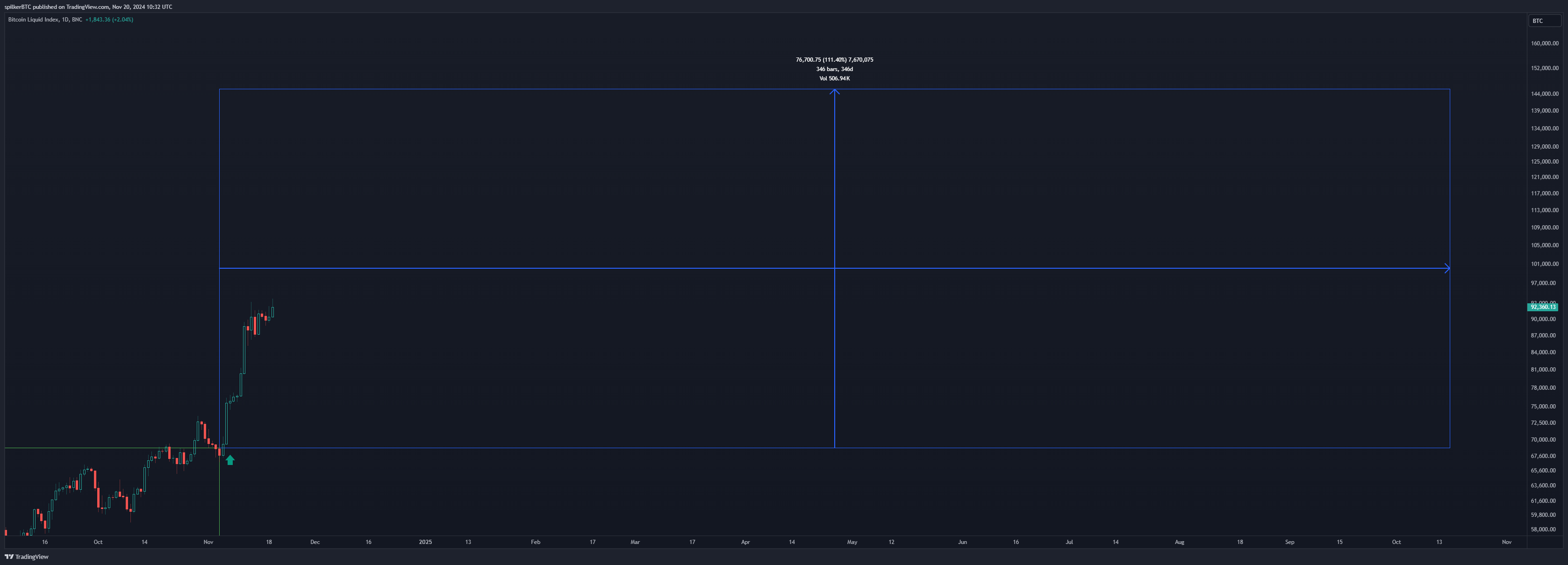This screenshot has width=1568, height=565.
Task: Click the Sep label on the time axis
Action: (x=1290, y=542)
